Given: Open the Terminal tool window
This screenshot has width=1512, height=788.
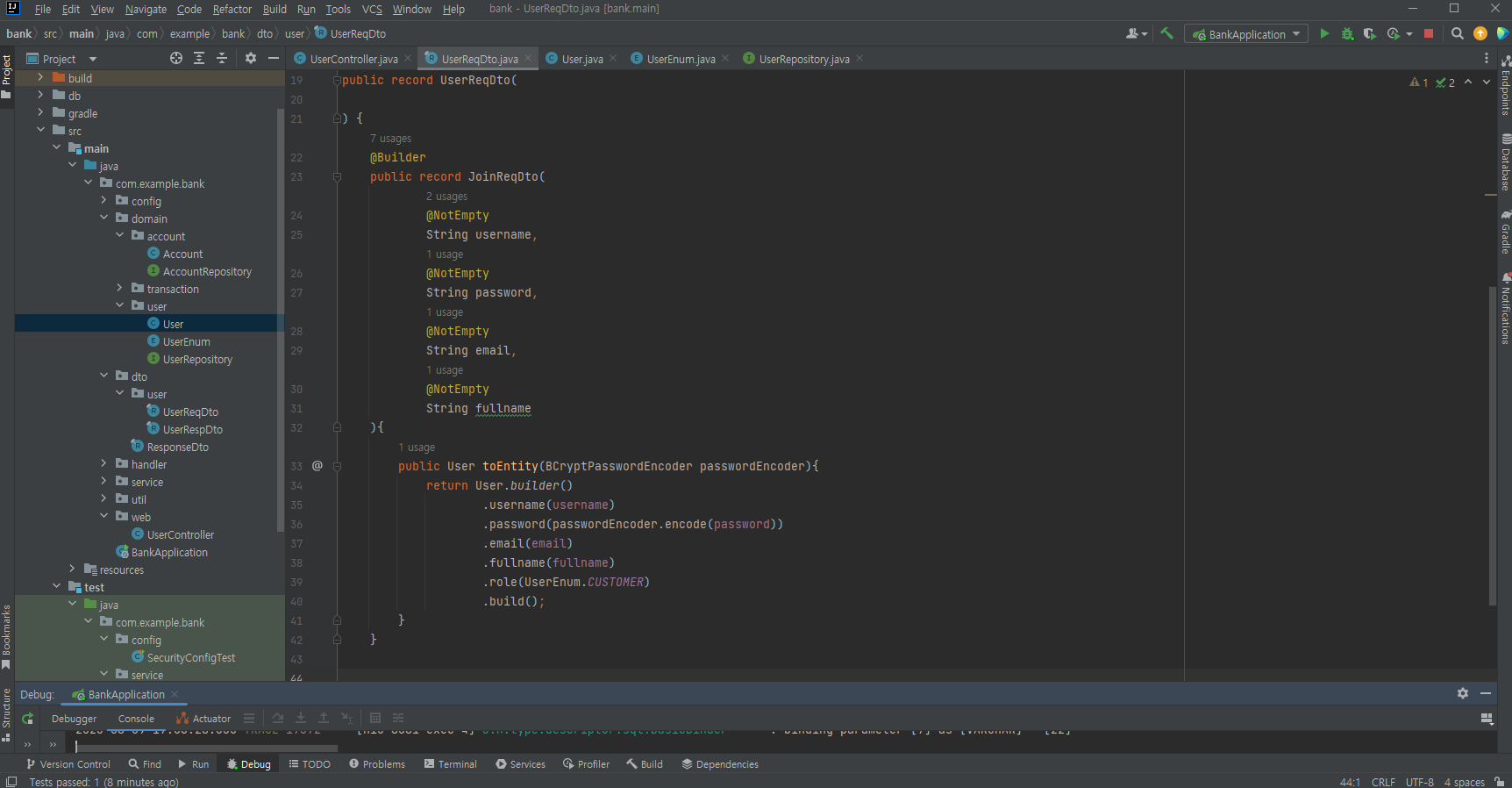Looking at the screenshot, I should click(x=451, y=764).
